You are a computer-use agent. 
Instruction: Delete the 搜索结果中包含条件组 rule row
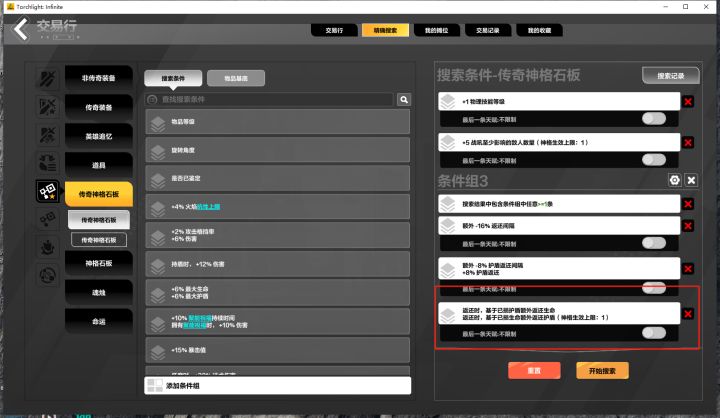tap(688, 203)
